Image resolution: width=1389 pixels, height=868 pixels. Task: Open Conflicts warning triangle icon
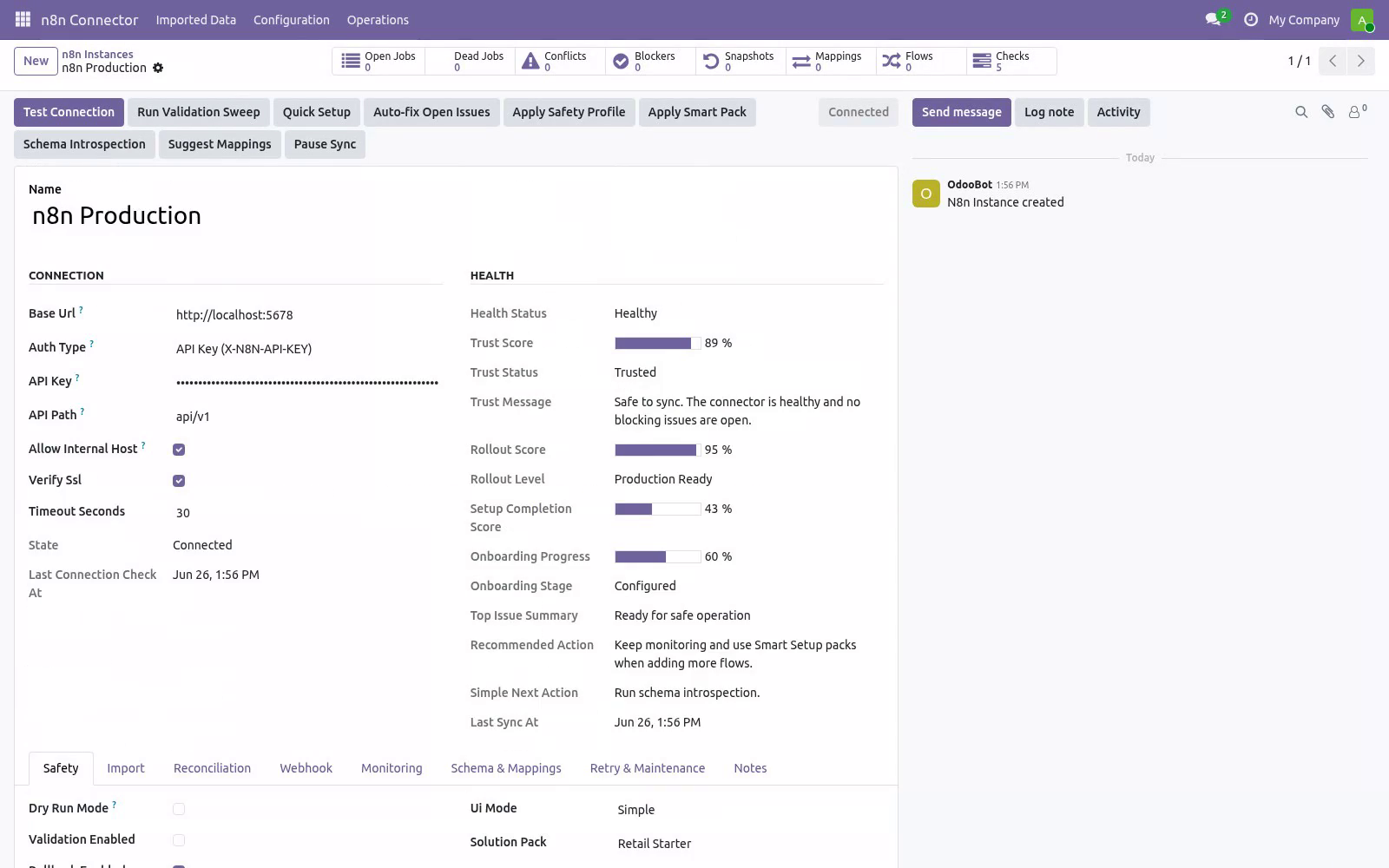tap(530, 61)
